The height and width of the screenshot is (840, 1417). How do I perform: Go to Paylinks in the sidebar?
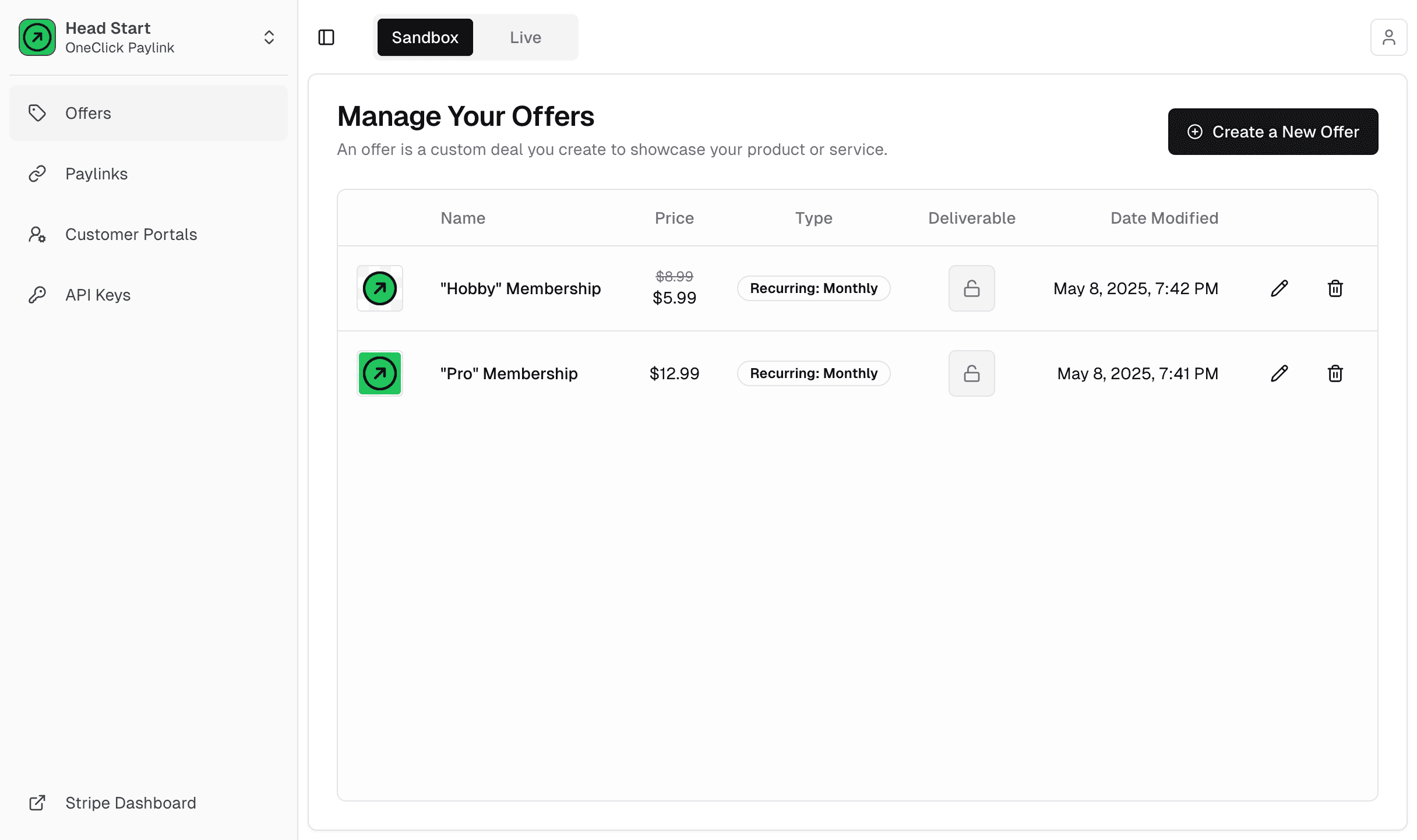coord(149,174)
